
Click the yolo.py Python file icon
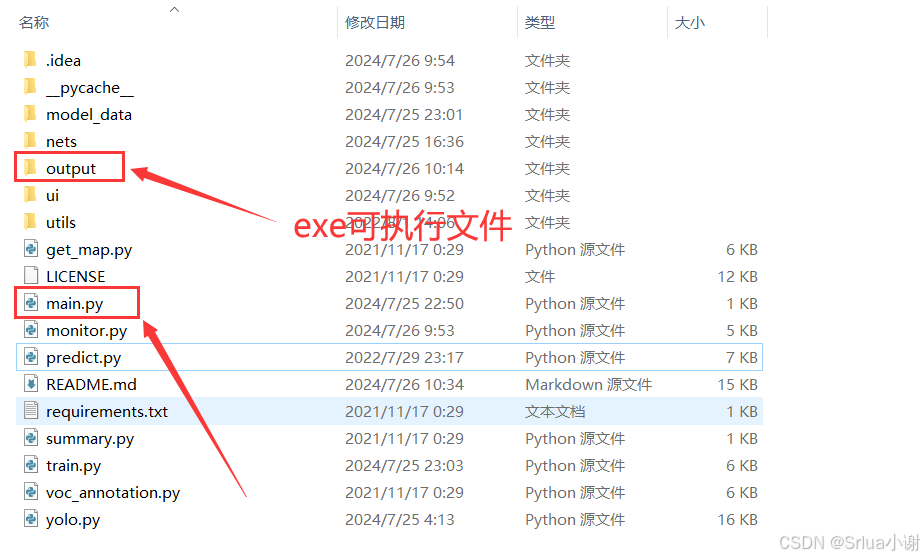[x=31, y=519]
